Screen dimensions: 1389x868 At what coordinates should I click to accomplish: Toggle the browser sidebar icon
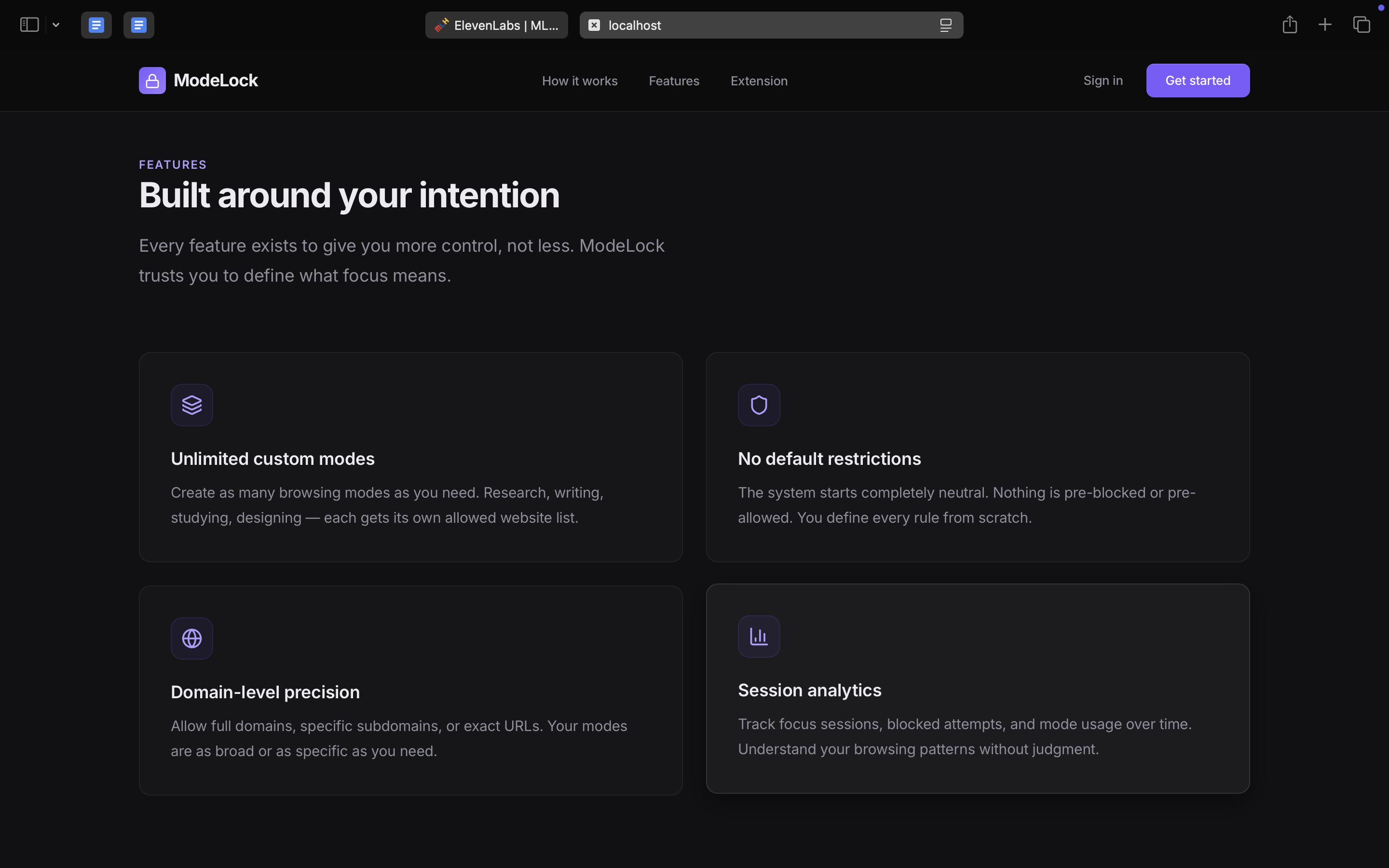(29, 25)
